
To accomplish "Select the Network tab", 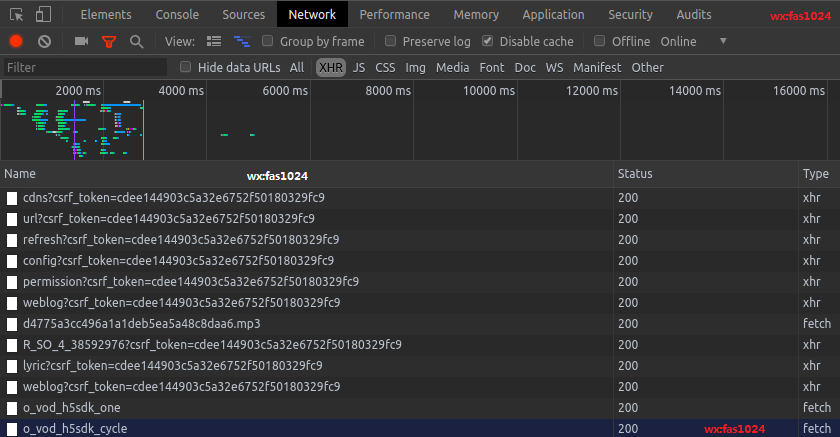I will [x=312, y=14].
